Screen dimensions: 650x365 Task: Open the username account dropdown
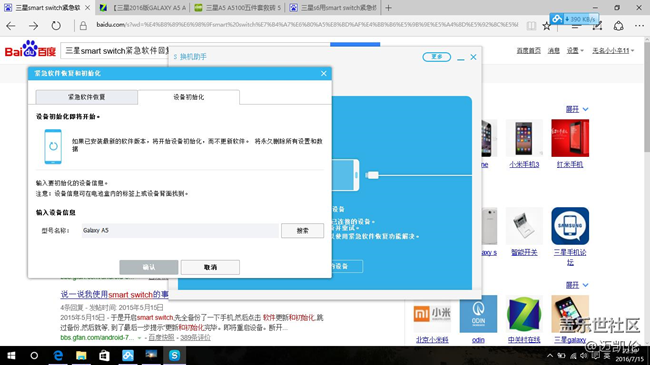[613, 51]
